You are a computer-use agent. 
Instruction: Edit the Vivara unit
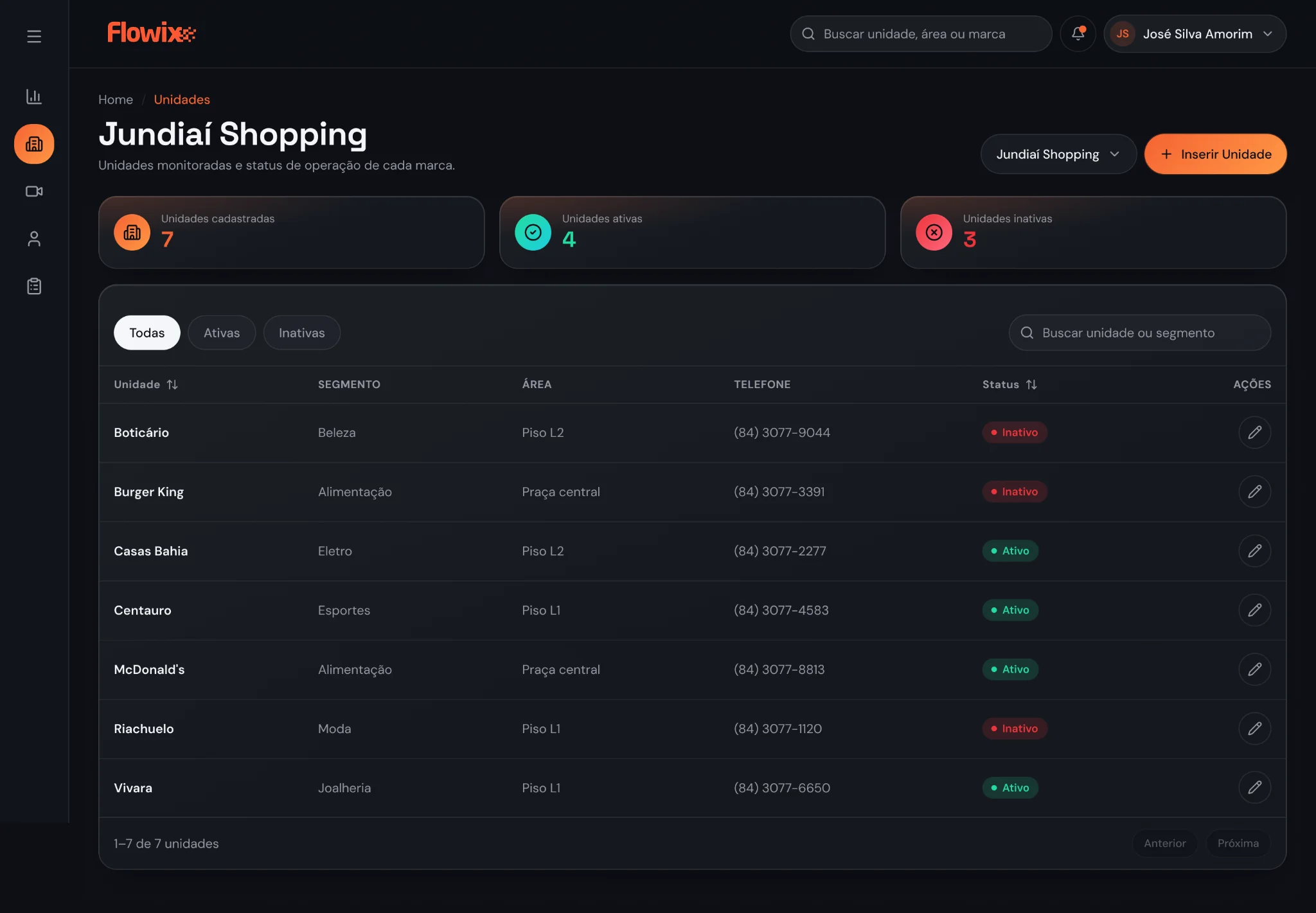(1254, 788)
